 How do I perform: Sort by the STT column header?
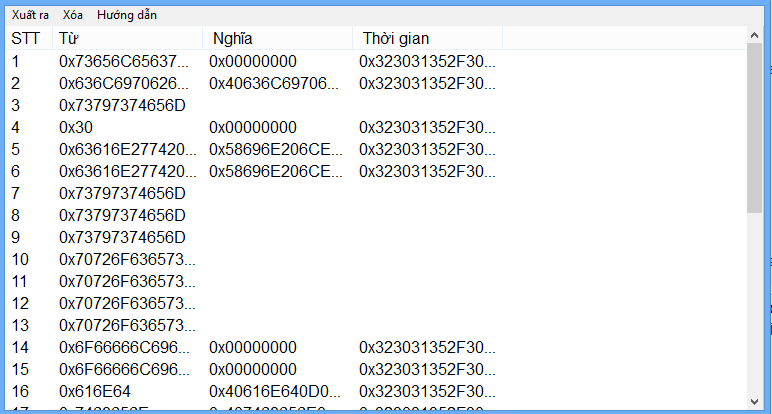29,38
